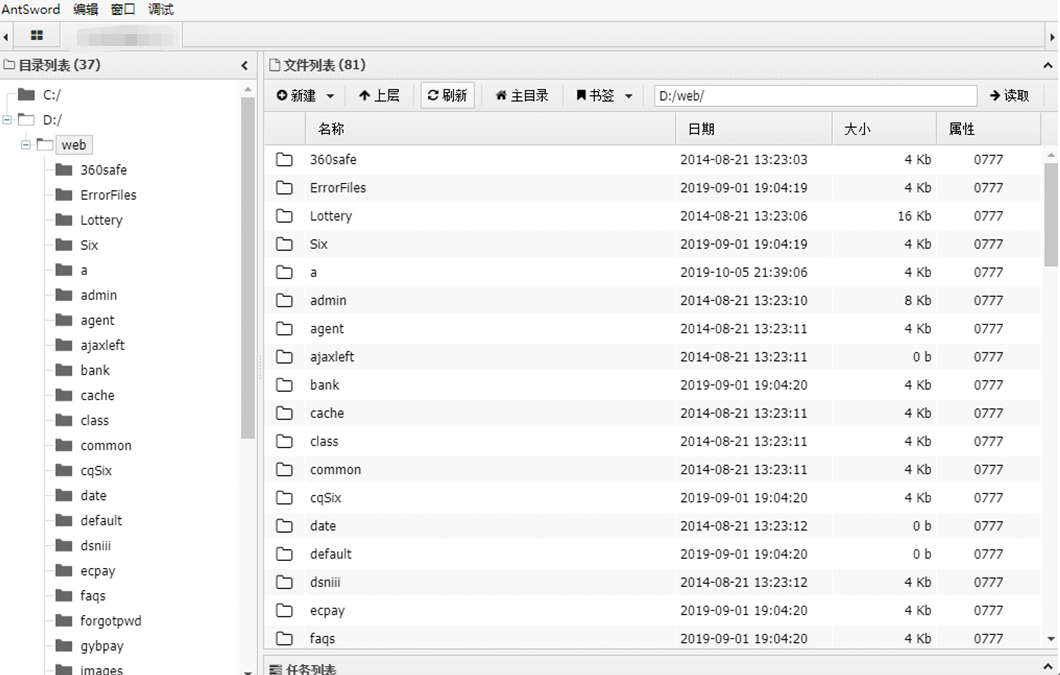Image resolution: width=1060 pixels, height=675 pixels.
Task: Click folder icon of Lottery file row
Action: [285, 216]
